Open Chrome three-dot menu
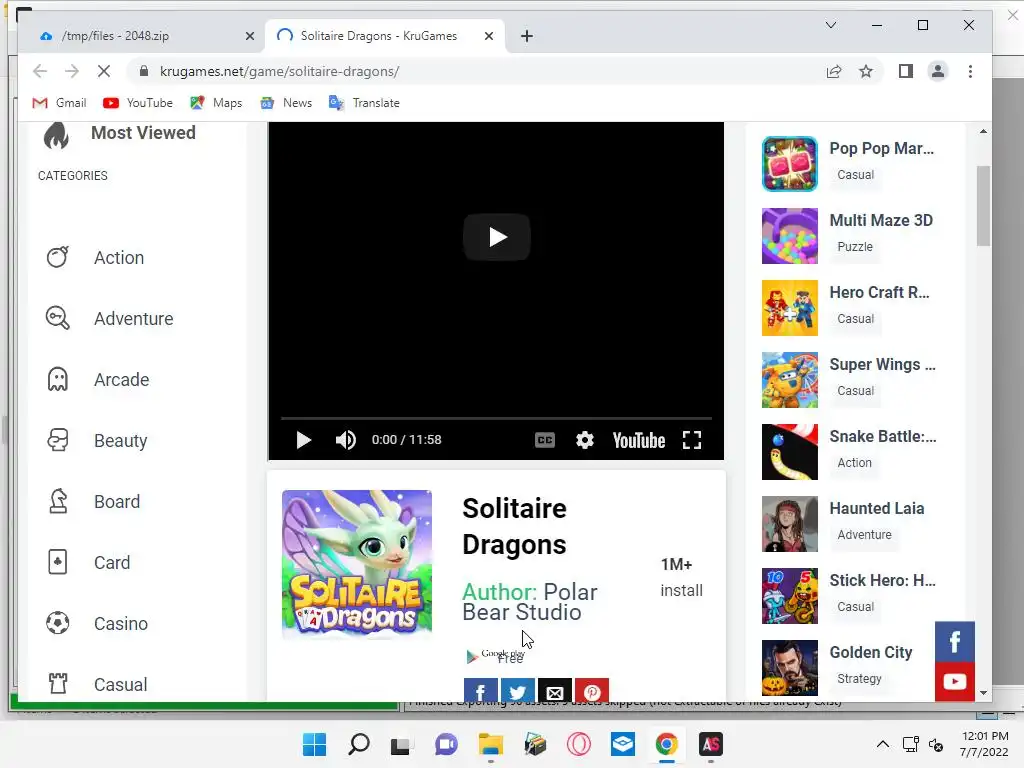The width and height of the screenshot is (1024, 768). tap(970, 71)
